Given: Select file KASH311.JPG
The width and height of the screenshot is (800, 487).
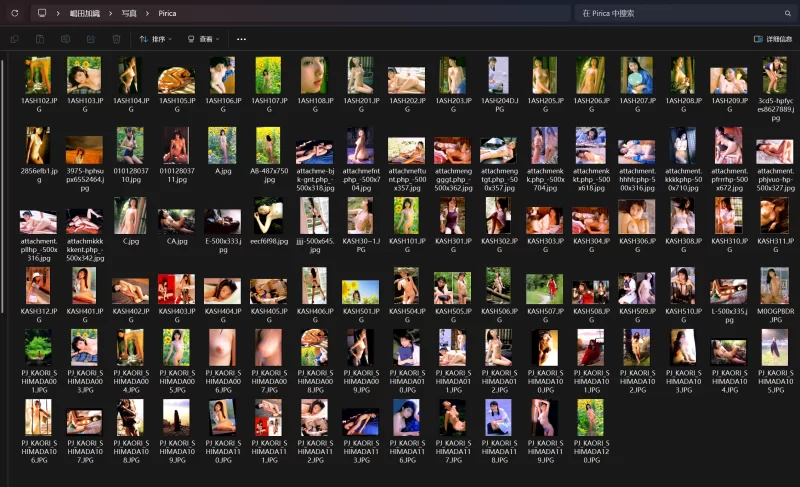Looking at the screenshot, I should [775, 225].
